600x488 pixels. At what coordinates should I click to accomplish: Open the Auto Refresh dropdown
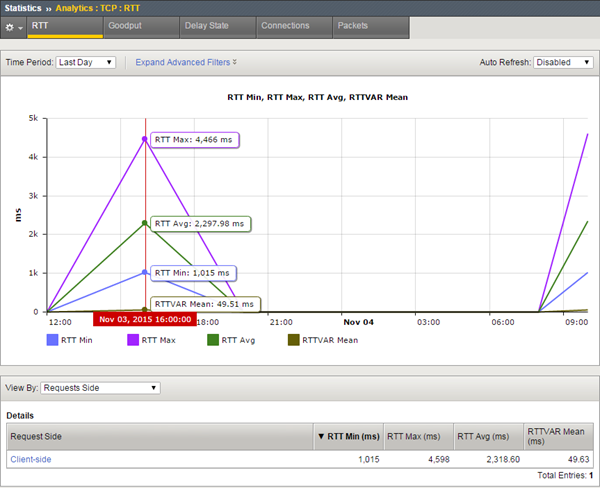565,62
